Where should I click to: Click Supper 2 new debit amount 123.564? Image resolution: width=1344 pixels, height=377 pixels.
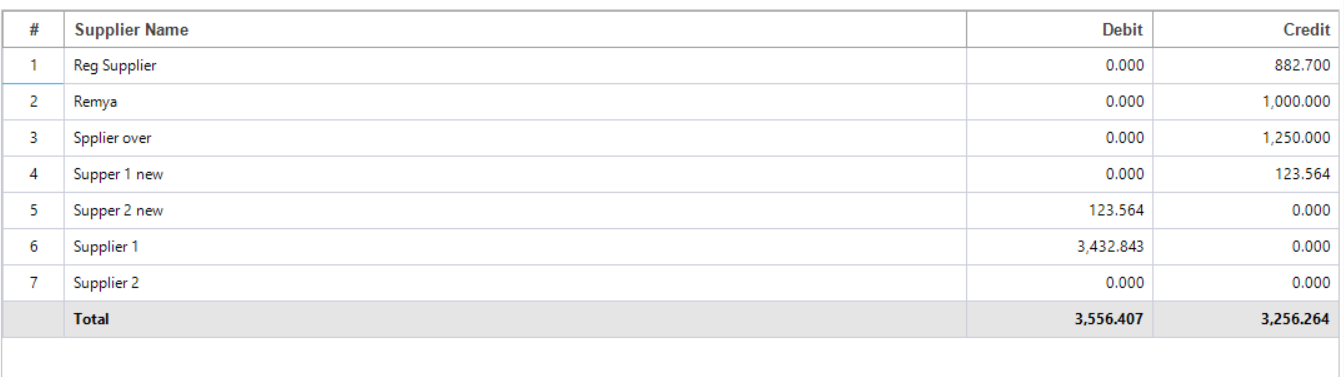(1118, 211)
